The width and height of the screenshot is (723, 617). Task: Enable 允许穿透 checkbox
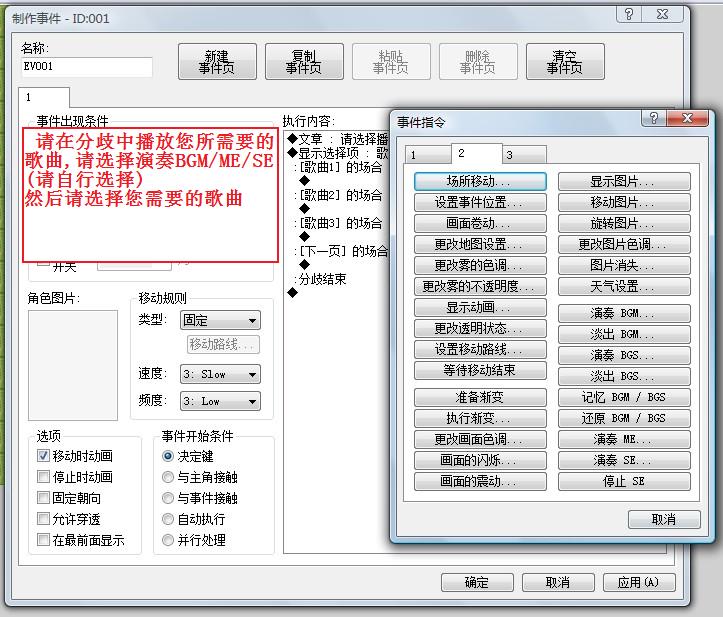pos(43,519)
